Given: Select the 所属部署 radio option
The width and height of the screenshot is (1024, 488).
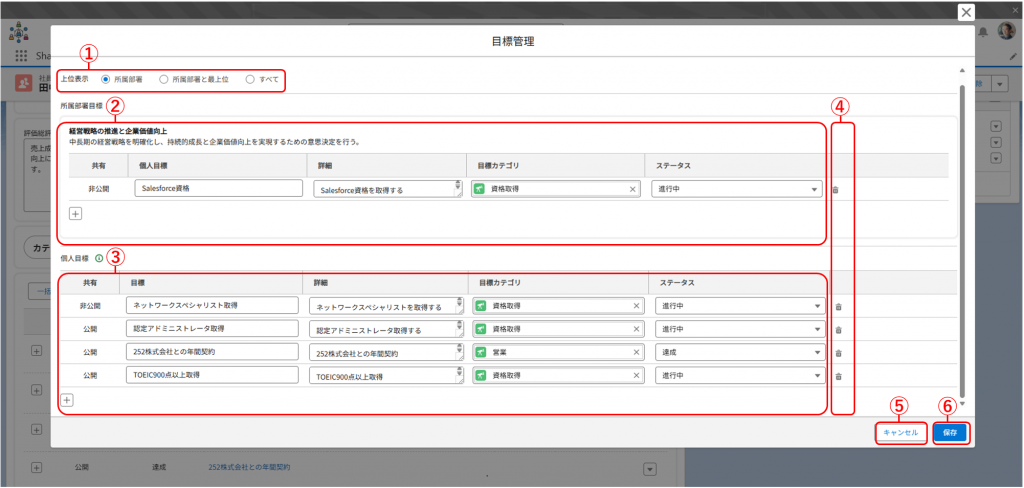Looking at the screenshot, I should click(x=106, y=78).
